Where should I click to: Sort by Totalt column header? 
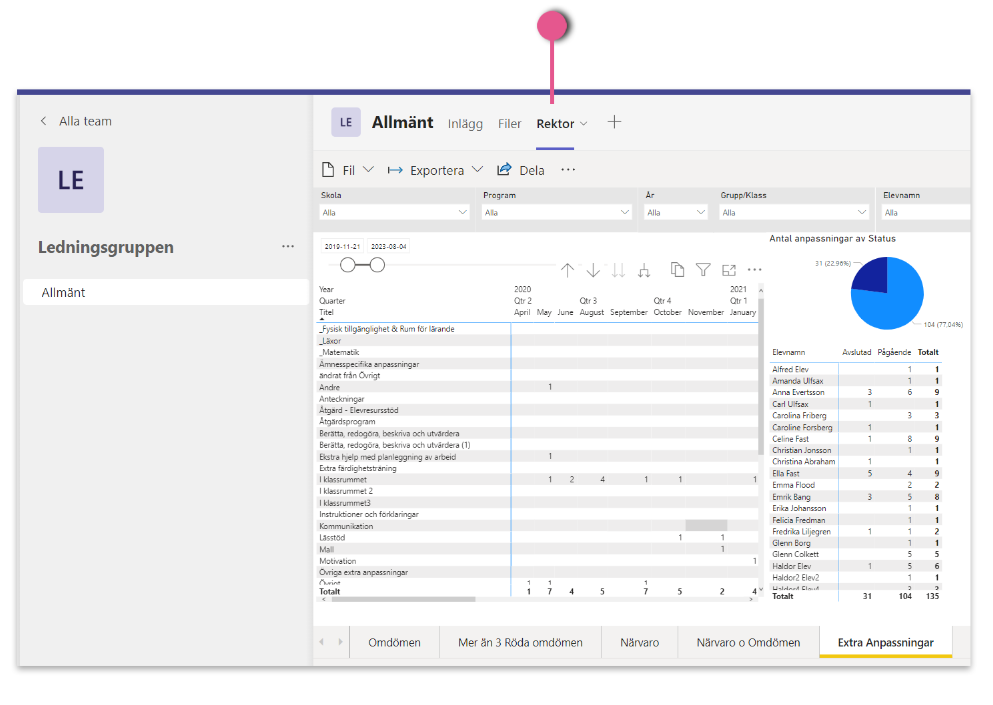(928, 352)
